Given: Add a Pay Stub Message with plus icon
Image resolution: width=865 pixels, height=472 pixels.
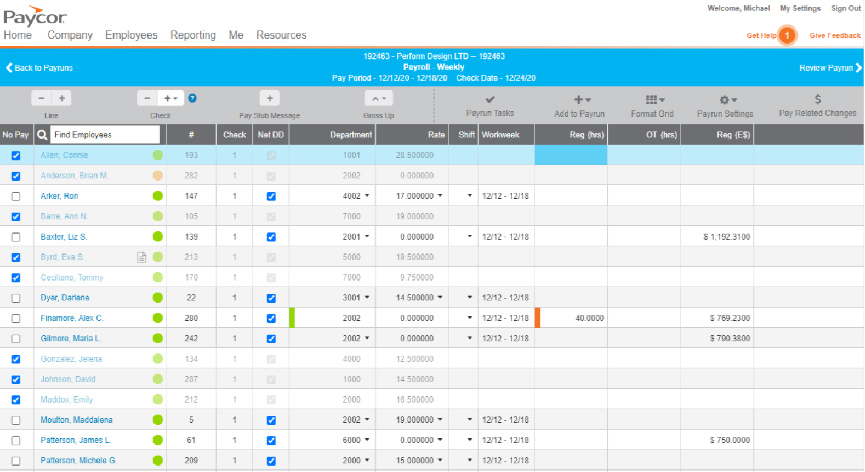Looking at the screenshot, I should (270, 98).
